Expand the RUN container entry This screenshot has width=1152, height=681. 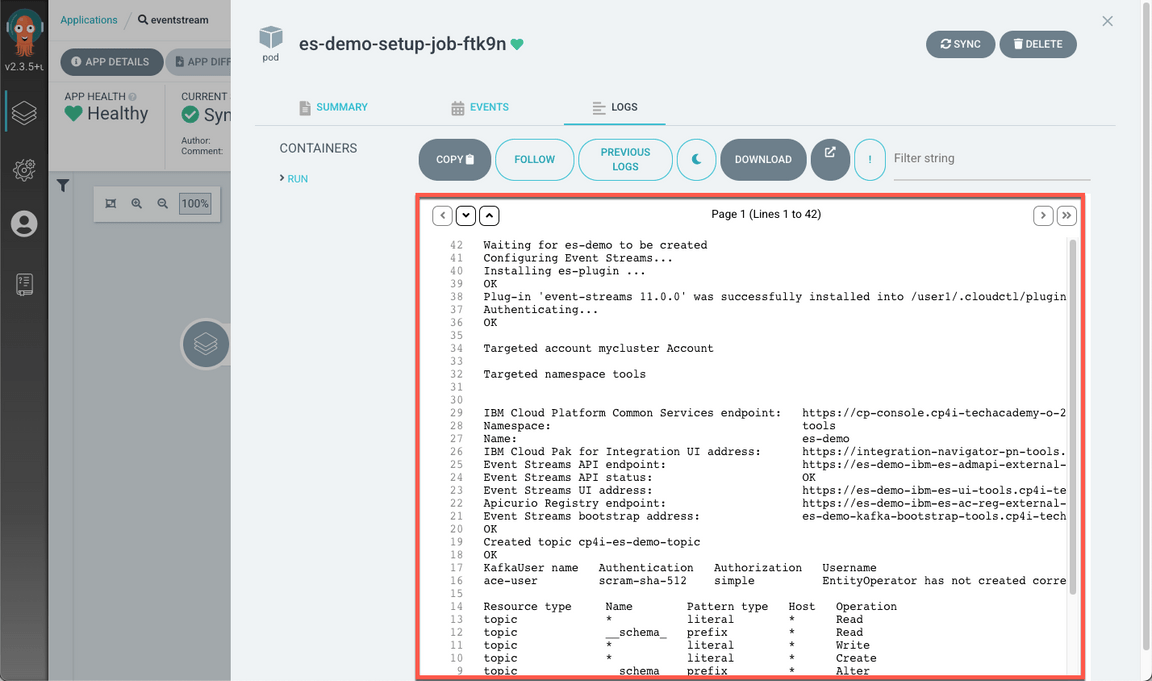click(293, 179)
